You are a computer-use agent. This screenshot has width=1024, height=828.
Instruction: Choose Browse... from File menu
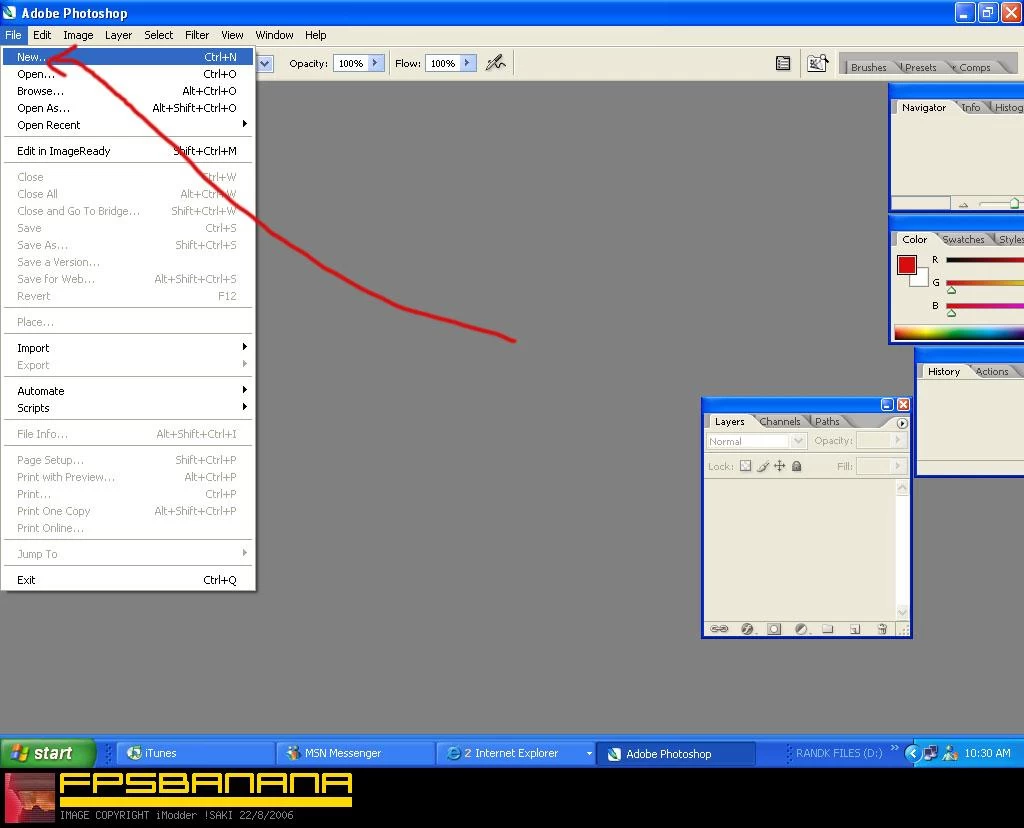pyautogui.click(x=128, y=91)
